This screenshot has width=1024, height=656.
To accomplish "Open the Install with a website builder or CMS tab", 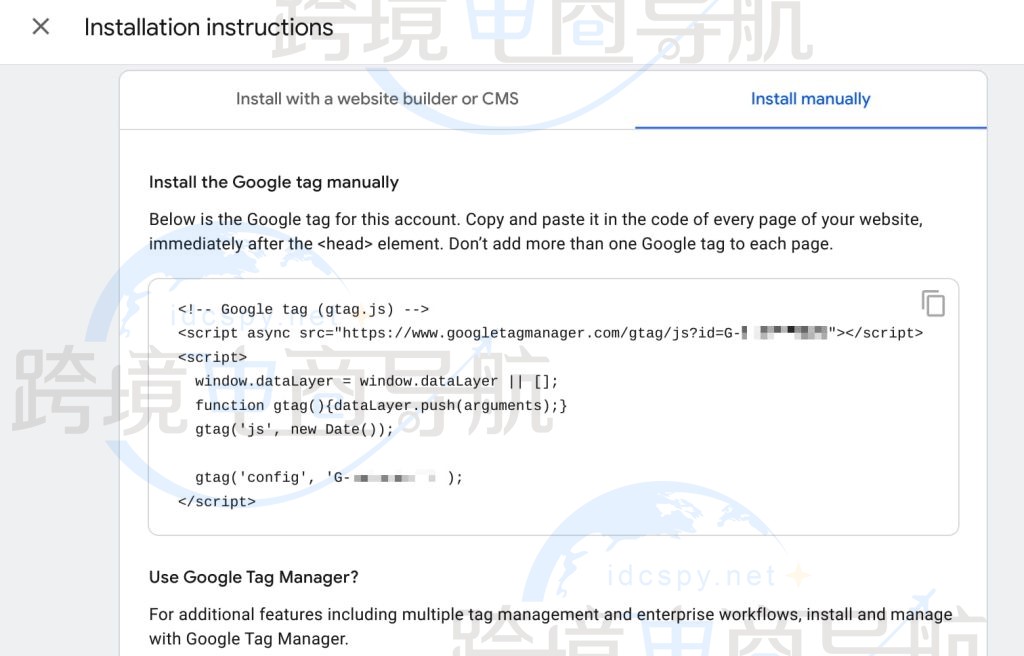I will pyautogui.click(x=377, y=99).
